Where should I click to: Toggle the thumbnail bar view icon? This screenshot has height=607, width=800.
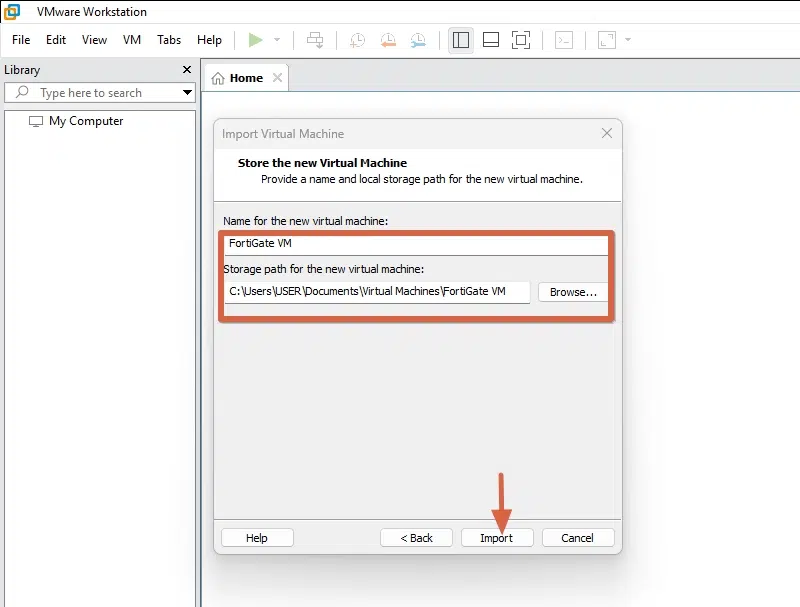(x=491, y=40)
